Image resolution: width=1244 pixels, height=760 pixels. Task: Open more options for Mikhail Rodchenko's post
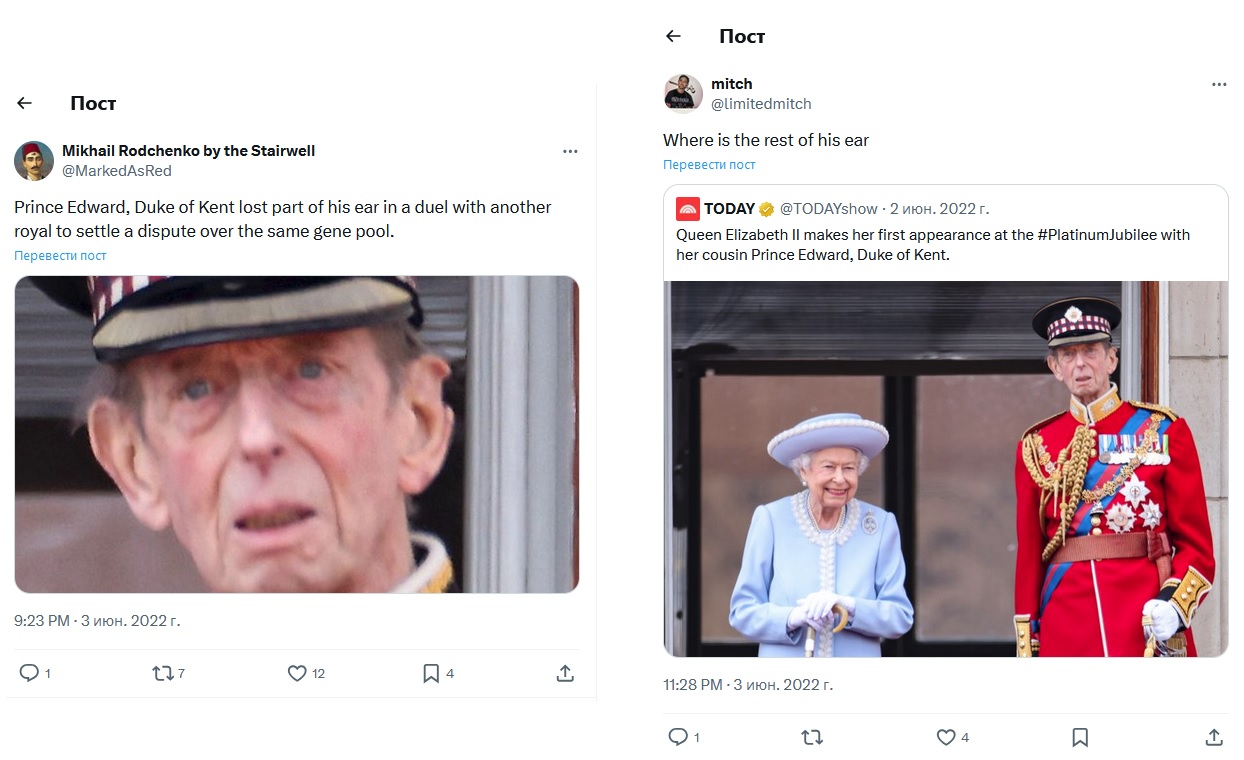click(570, 152)
